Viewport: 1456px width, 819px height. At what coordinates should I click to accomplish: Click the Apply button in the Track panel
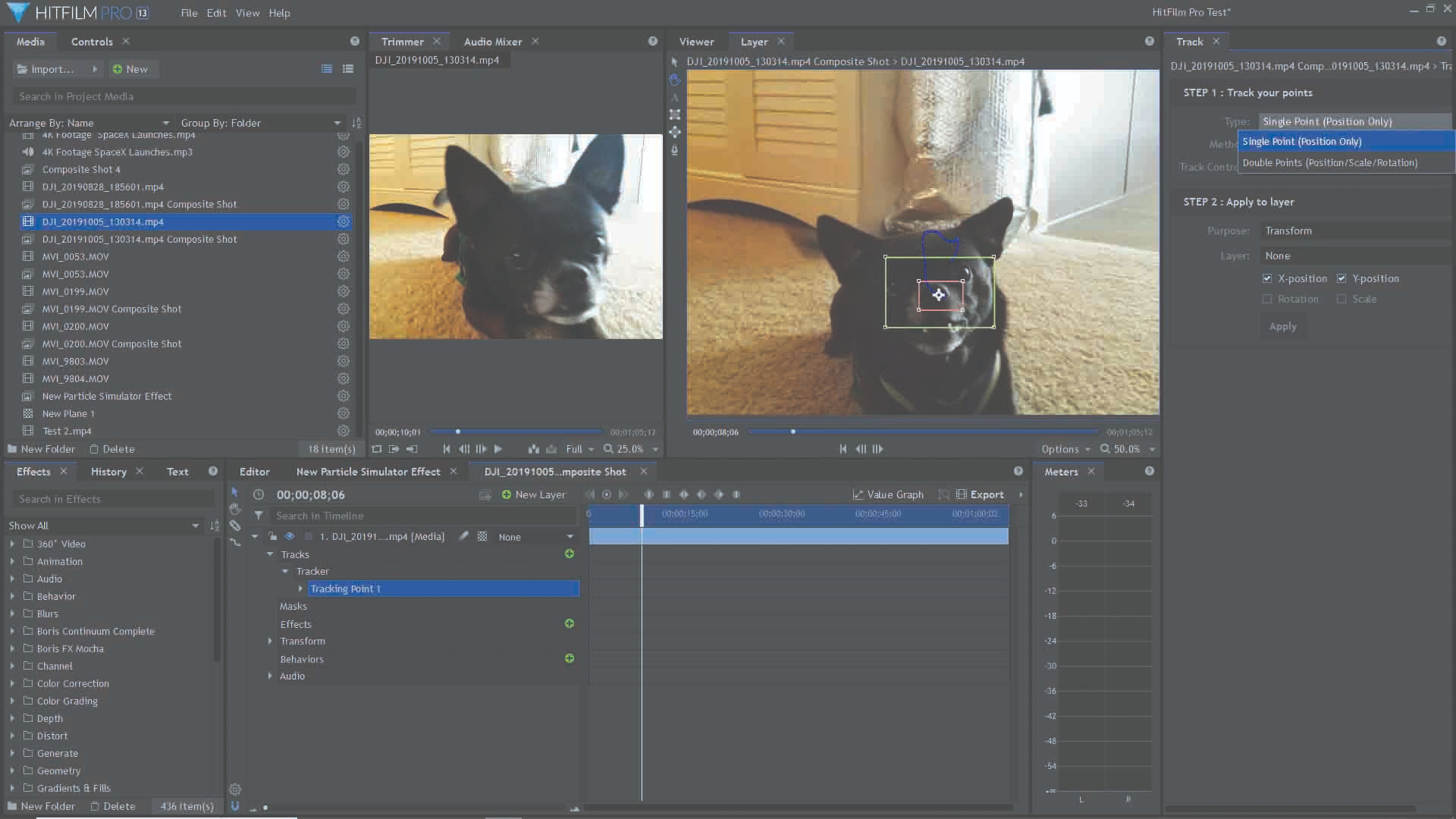tap(1282, 326)
